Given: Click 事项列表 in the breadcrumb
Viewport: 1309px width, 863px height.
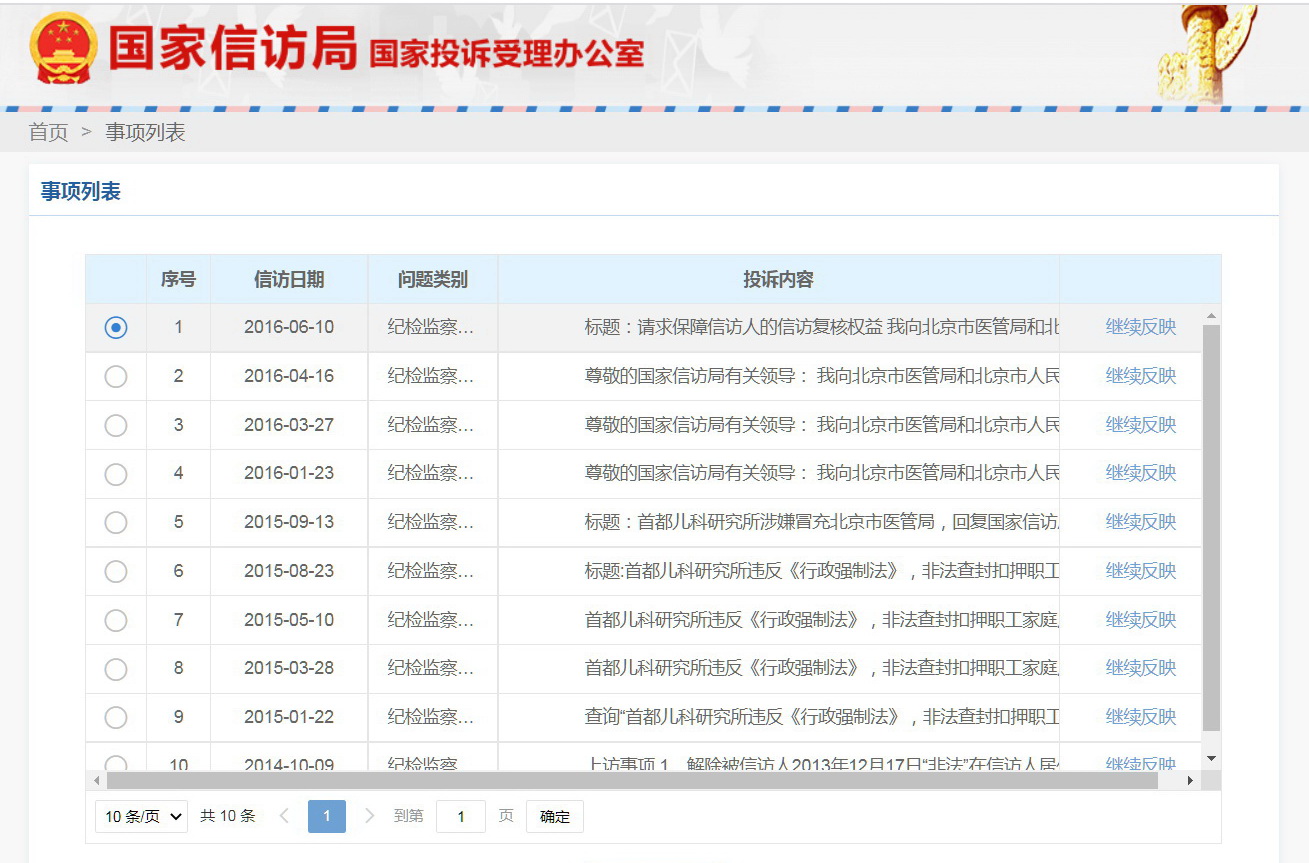Looking at the screenshot, I should tap(145, 132).
